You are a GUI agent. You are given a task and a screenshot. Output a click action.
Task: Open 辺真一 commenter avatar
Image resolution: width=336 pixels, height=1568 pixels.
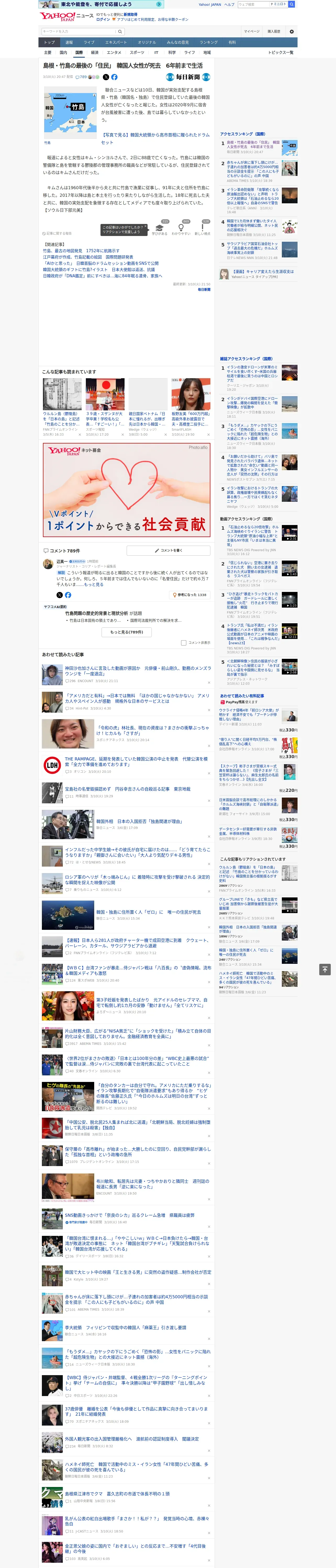[49, 564]
